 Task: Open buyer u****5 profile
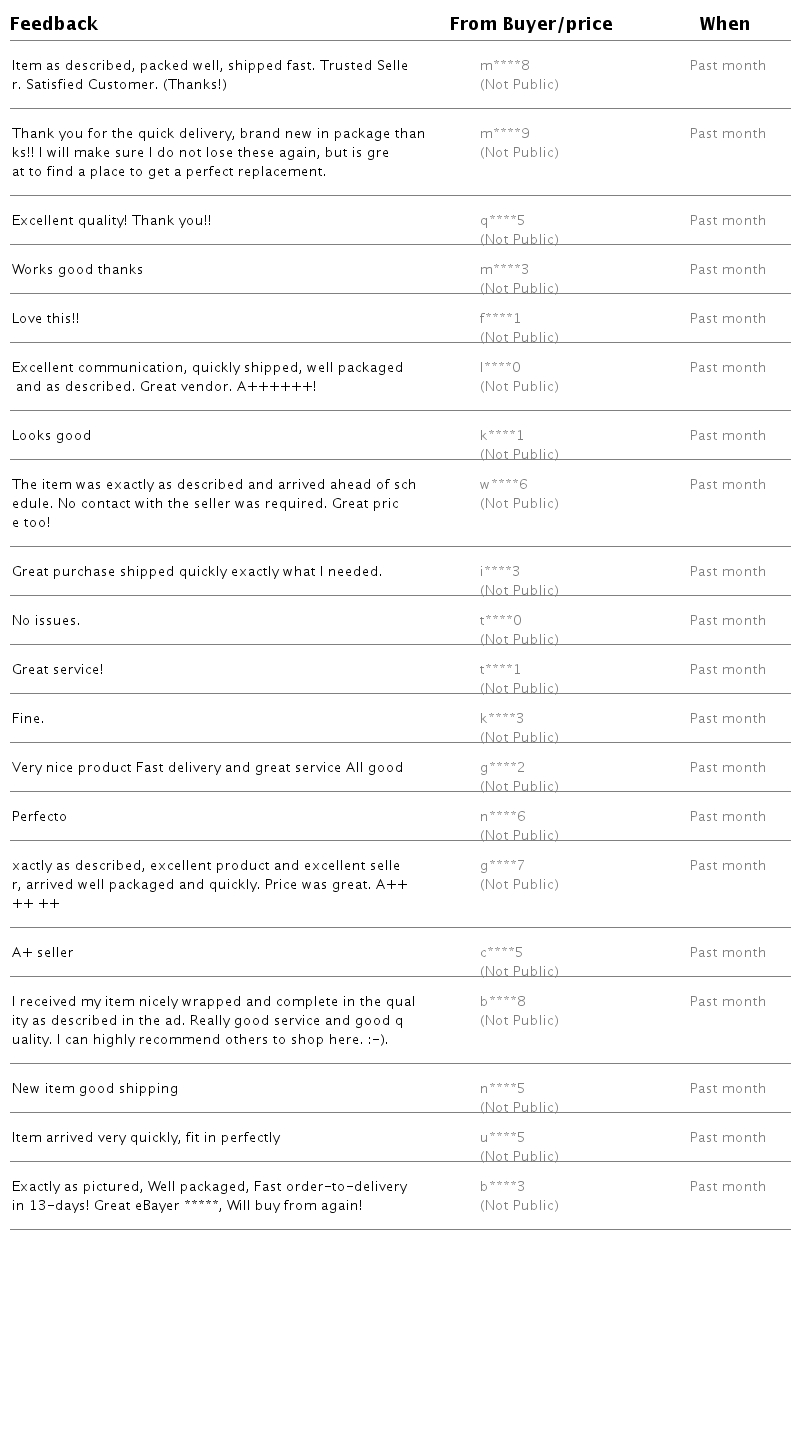(x=502, y=1138)
